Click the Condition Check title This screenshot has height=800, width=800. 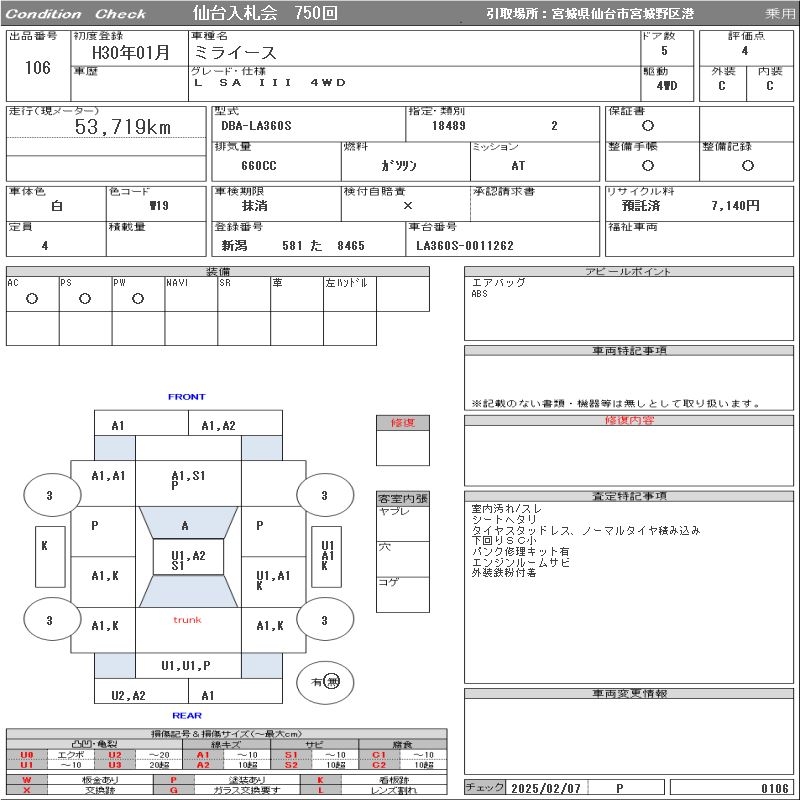[x=76, y=14]
